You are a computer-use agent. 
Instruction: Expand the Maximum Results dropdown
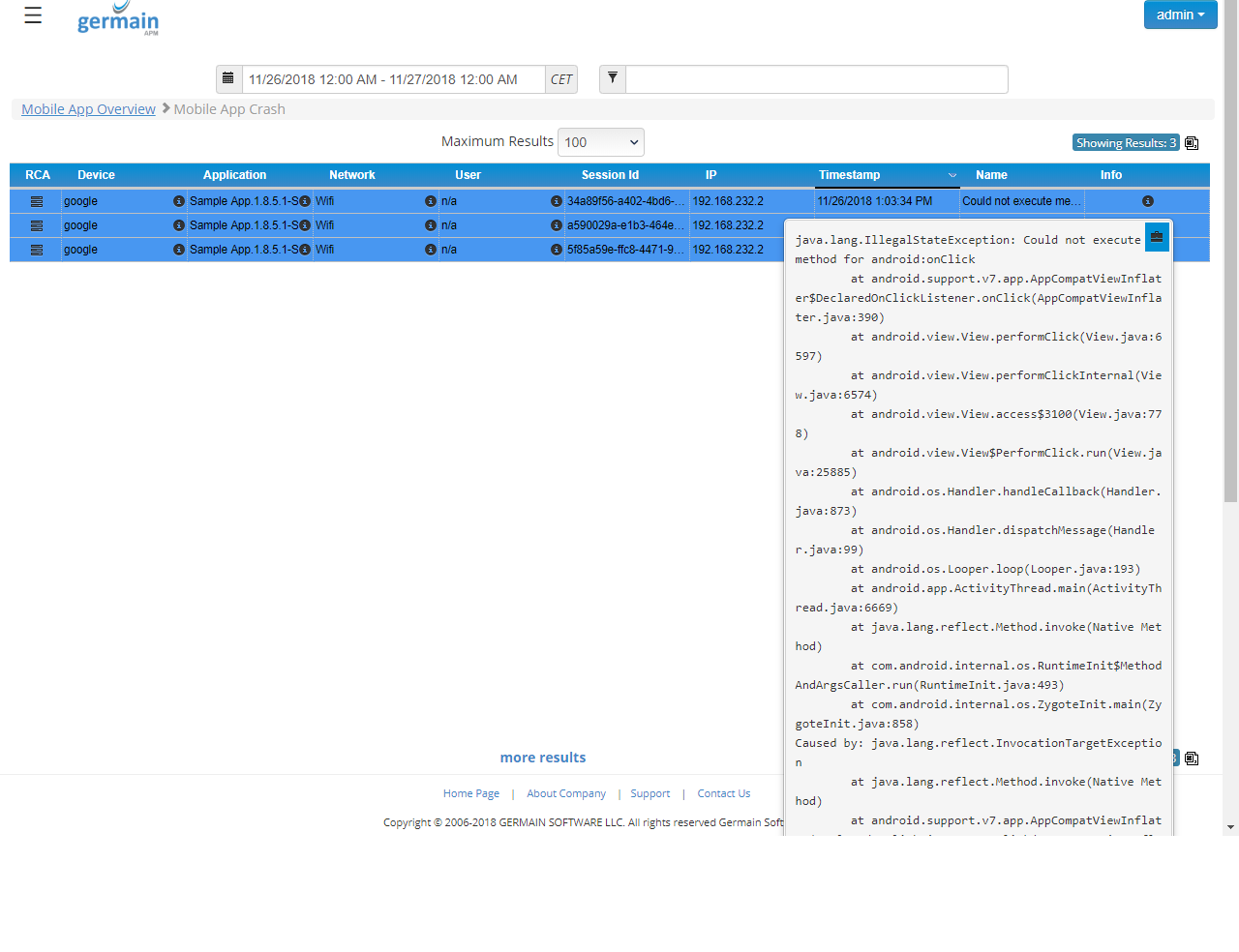tap(601, 142)
